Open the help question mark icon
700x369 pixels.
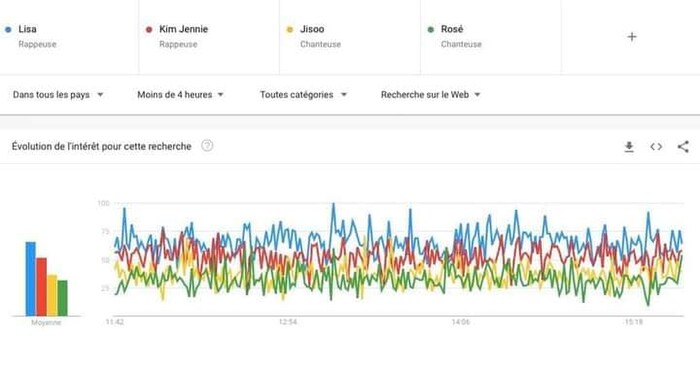(207, 145)
